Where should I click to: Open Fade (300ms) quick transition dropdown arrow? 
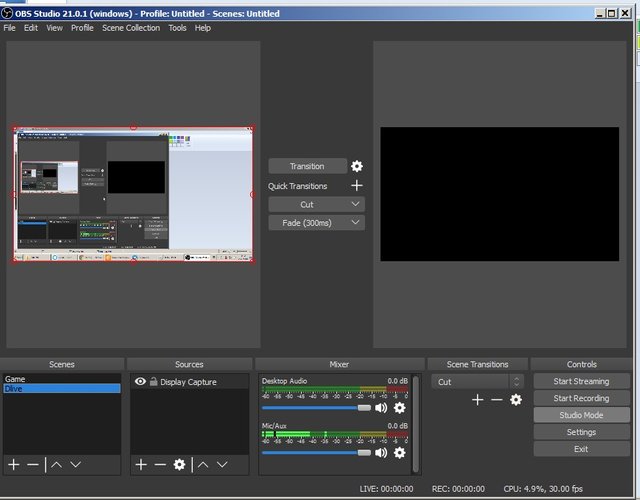click(x=356, y=222)
